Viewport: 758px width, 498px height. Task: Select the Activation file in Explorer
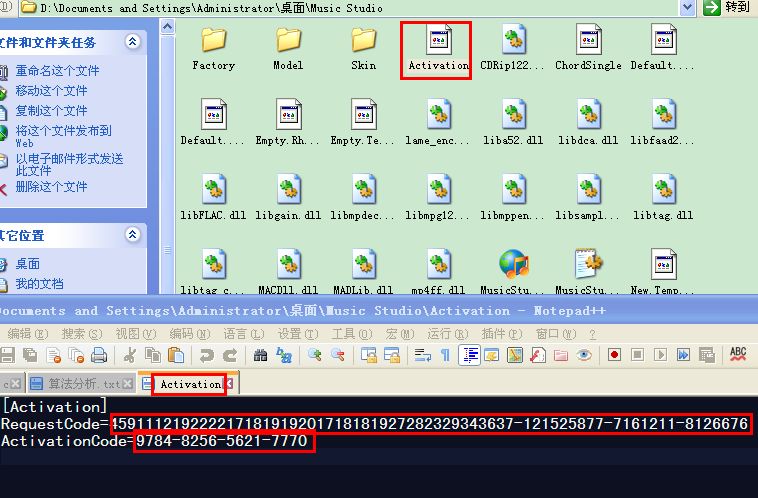pyautogui.click(x=438, y=49)
